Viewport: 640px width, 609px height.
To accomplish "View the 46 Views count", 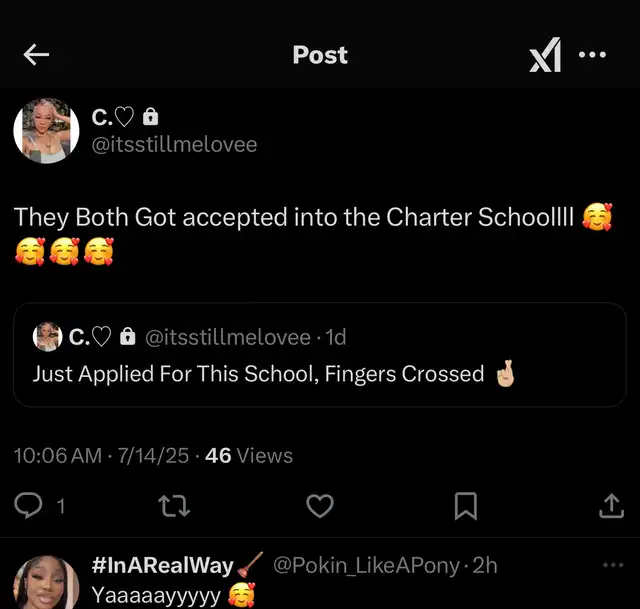I will click(248, 455).
